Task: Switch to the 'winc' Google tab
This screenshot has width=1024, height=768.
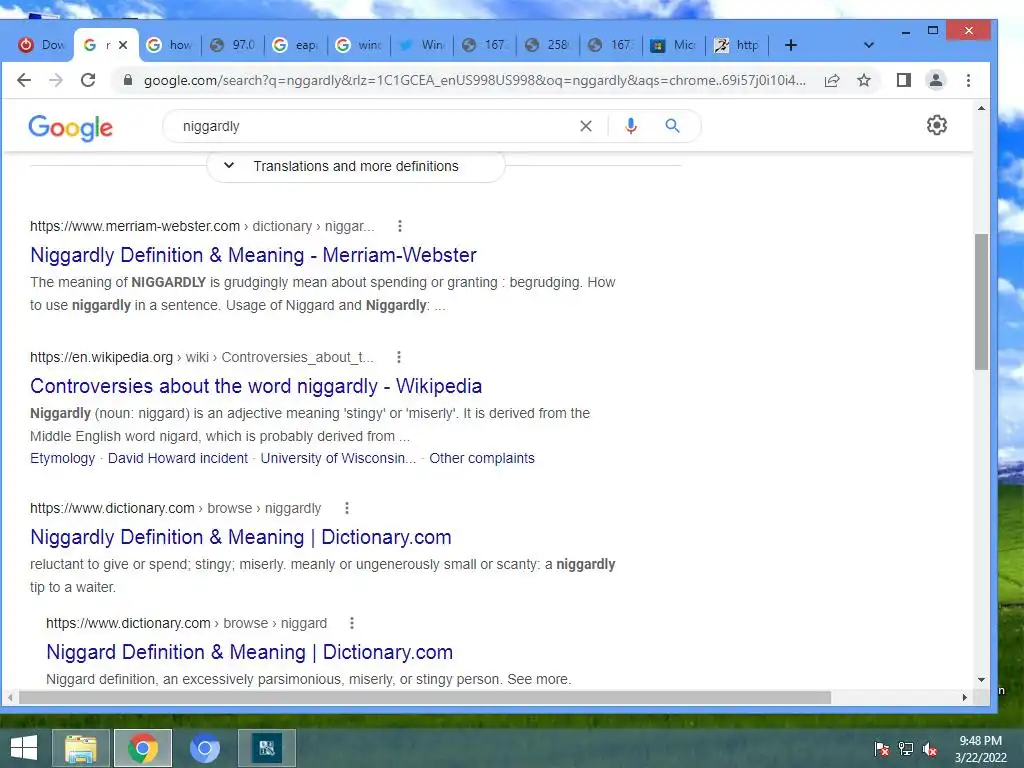Action: [359, 45]
